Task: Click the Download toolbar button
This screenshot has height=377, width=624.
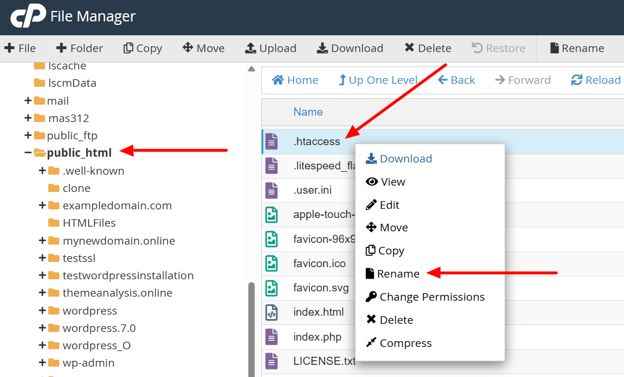Action: [350, 48]
